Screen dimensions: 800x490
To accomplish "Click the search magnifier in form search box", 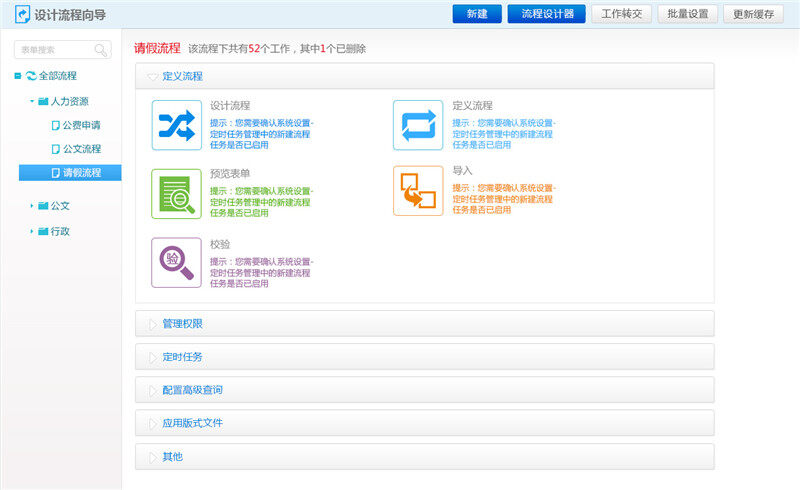I will point(101,50).
